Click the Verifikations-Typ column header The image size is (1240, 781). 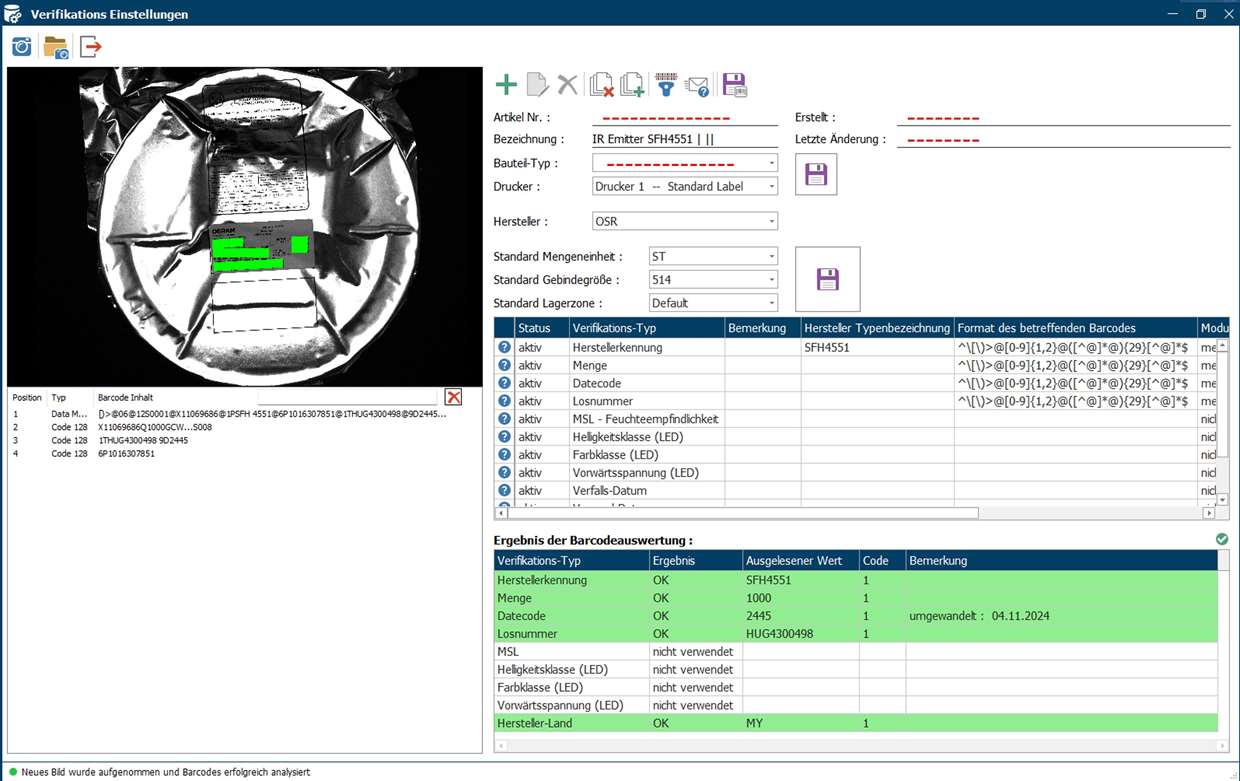tap(646, 328)
